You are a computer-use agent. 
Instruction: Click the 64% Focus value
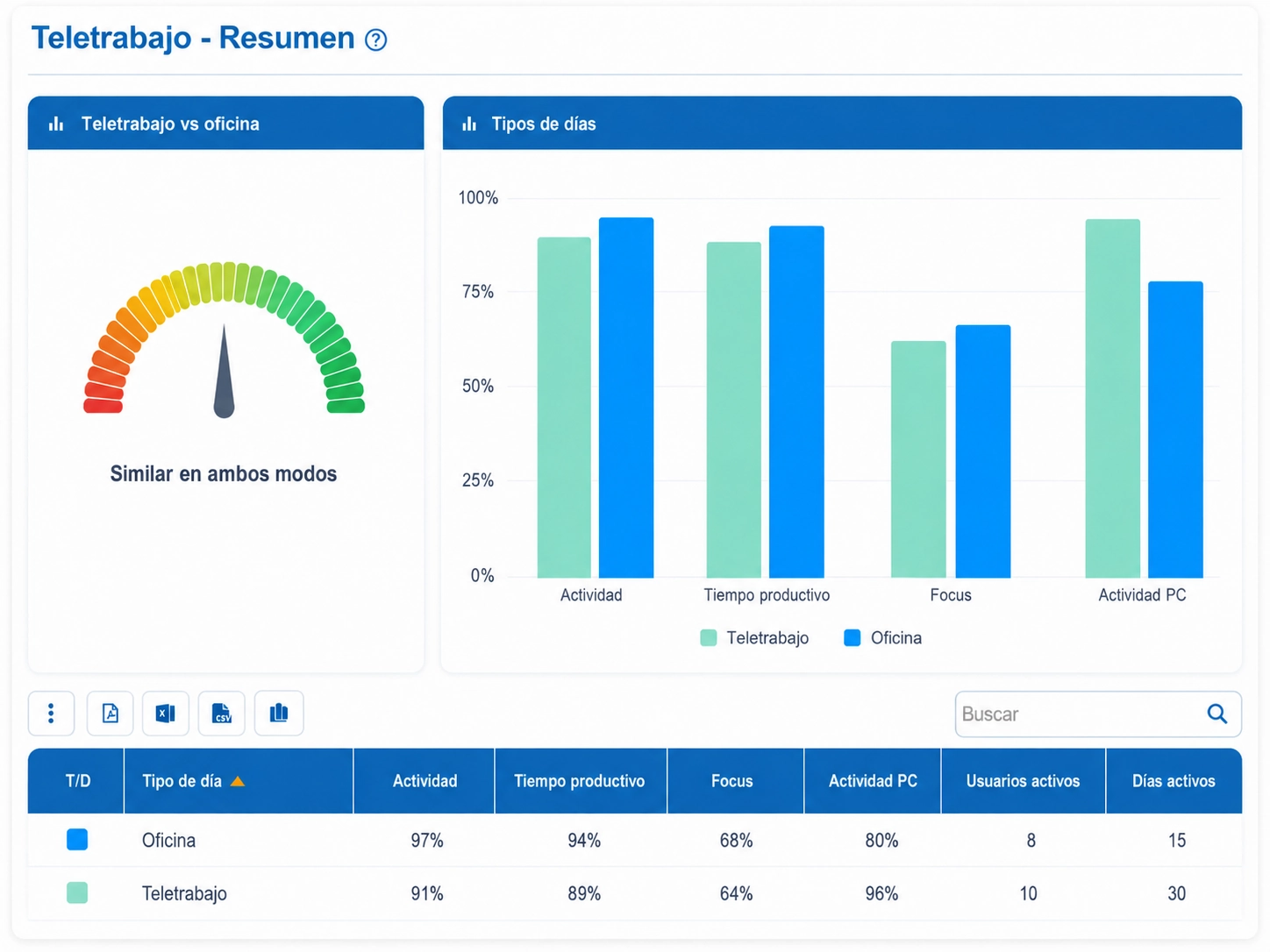point(736,893)
